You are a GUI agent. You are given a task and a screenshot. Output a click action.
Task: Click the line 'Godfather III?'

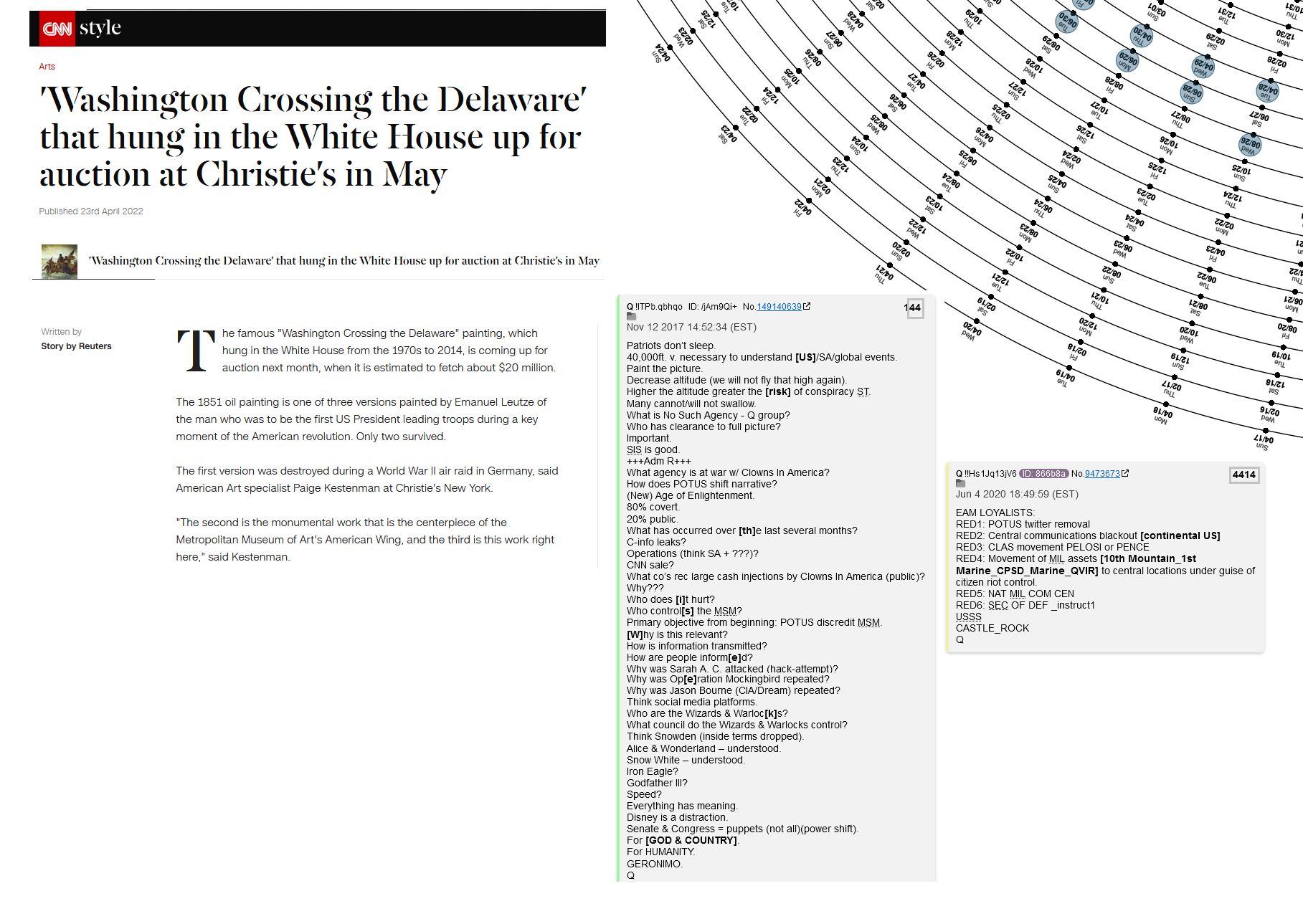point(657,784)
